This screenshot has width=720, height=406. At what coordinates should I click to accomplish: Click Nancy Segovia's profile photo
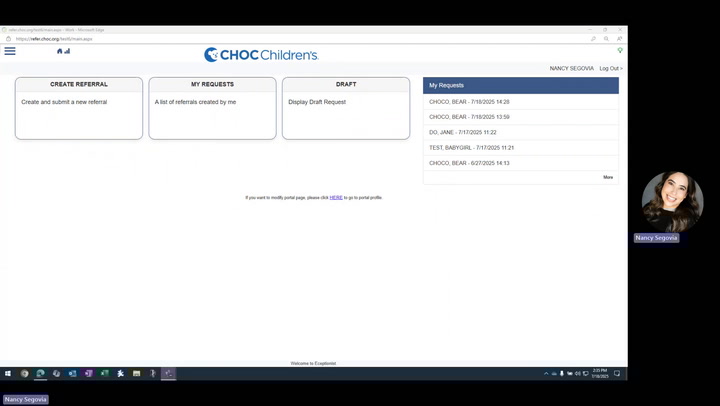[x=672, y=202]
